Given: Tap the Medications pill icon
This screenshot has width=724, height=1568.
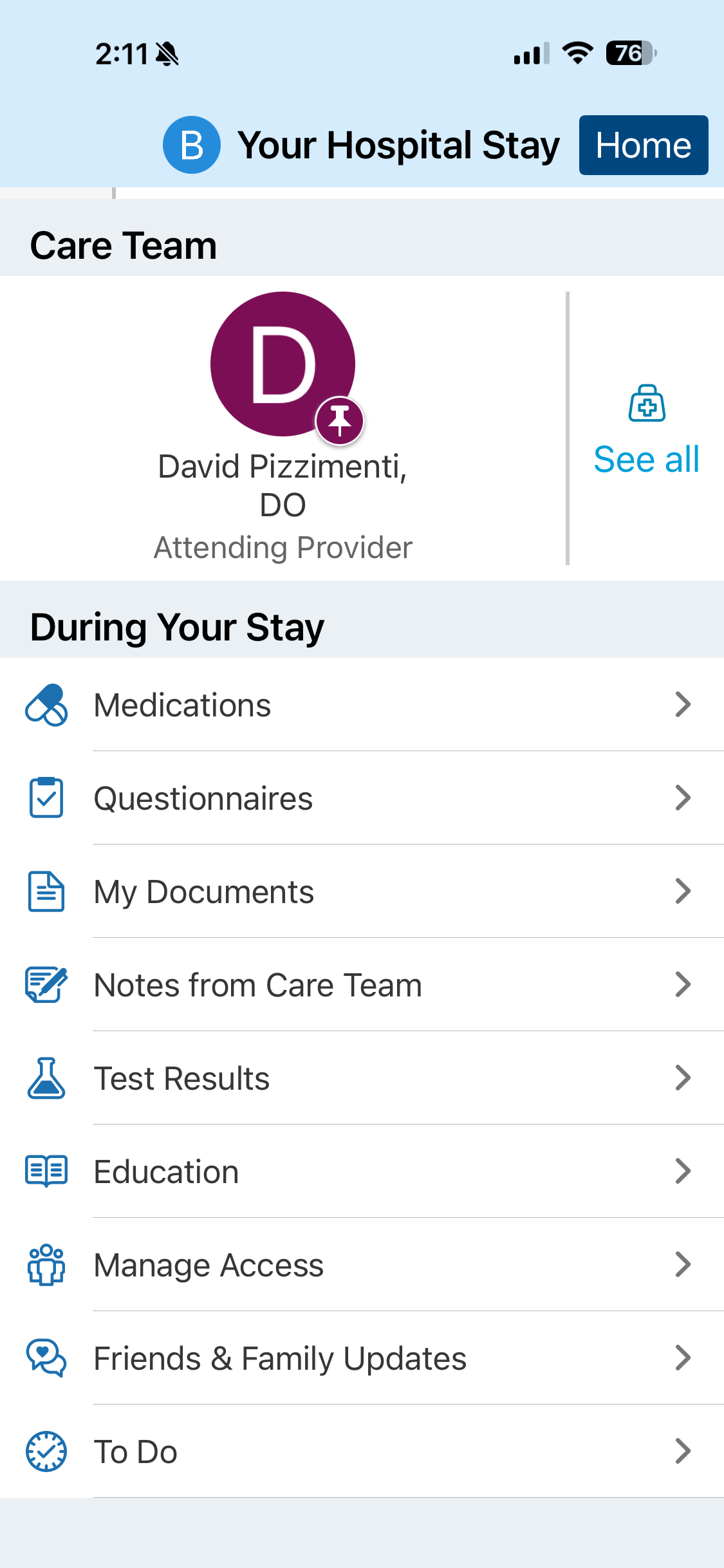Looking at the screenshot, I should (x=46, y=705).
